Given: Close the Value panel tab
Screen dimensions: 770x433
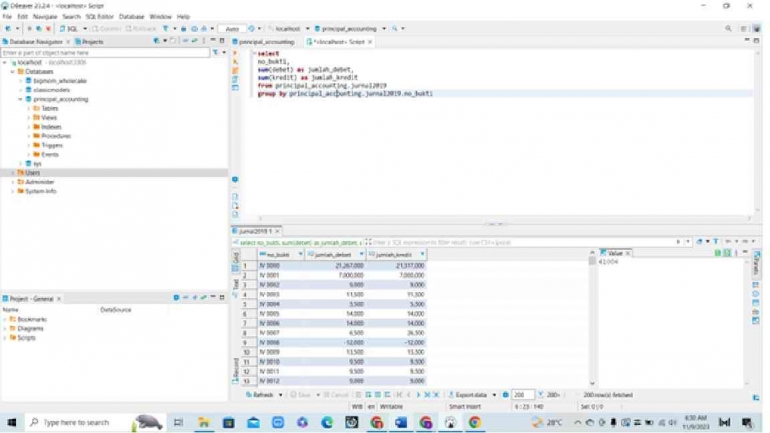Looking at the screenshot, I should click(x=628, y=253).
